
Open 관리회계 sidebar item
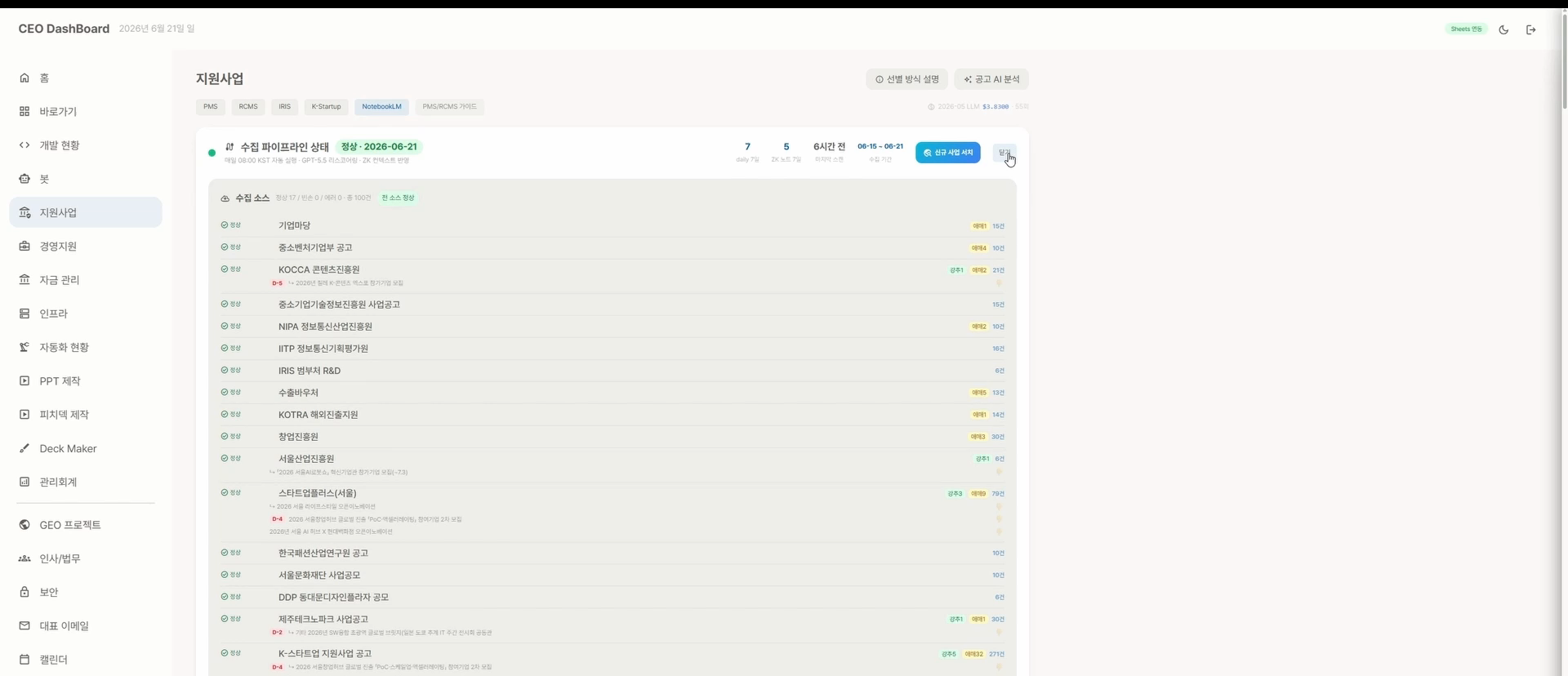point(86,482)
